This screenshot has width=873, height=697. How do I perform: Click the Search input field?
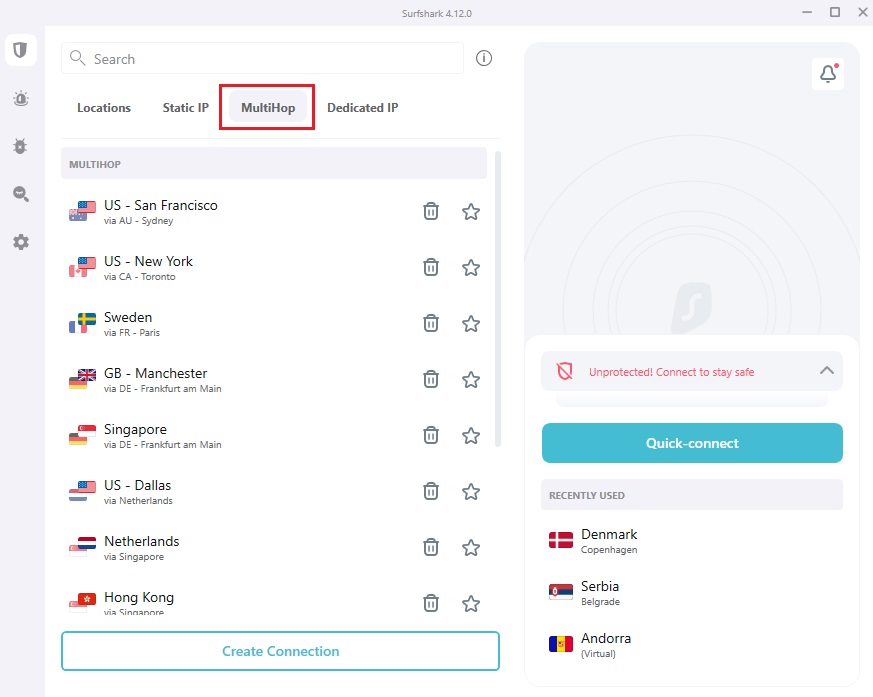(x=262, y=58)
